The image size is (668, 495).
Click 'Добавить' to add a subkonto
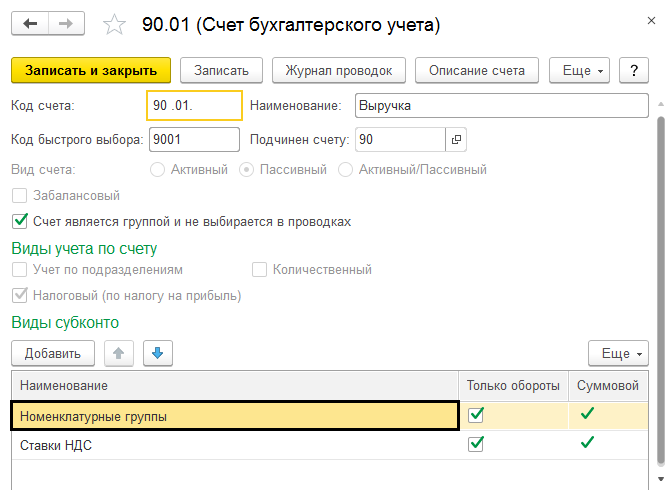click(52, 353)
